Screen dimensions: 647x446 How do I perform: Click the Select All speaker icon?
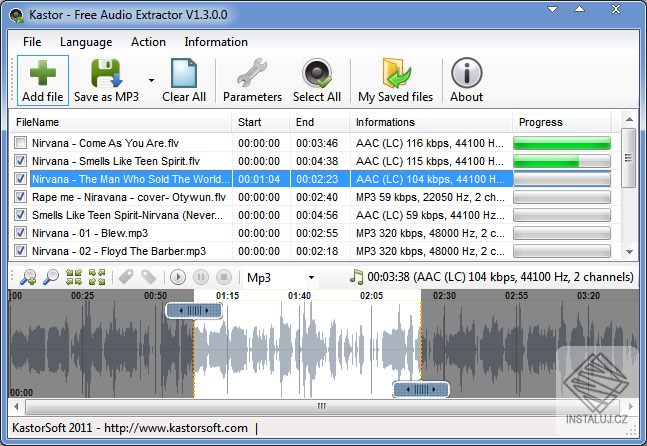click(x=316, y=73)
